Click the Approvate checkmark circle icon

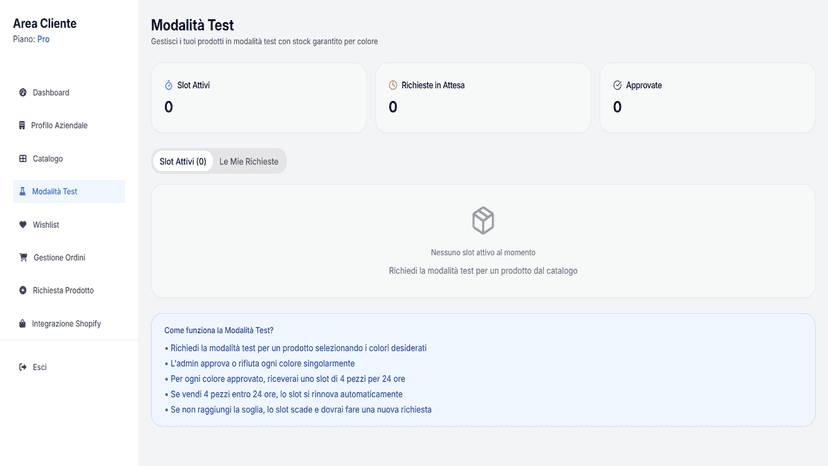(617, 85)
